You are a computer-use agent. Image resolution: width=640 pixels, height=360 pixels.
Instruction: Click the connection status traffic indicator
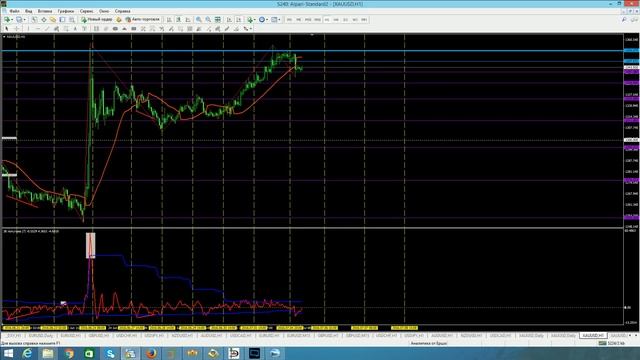coord(603,344)
